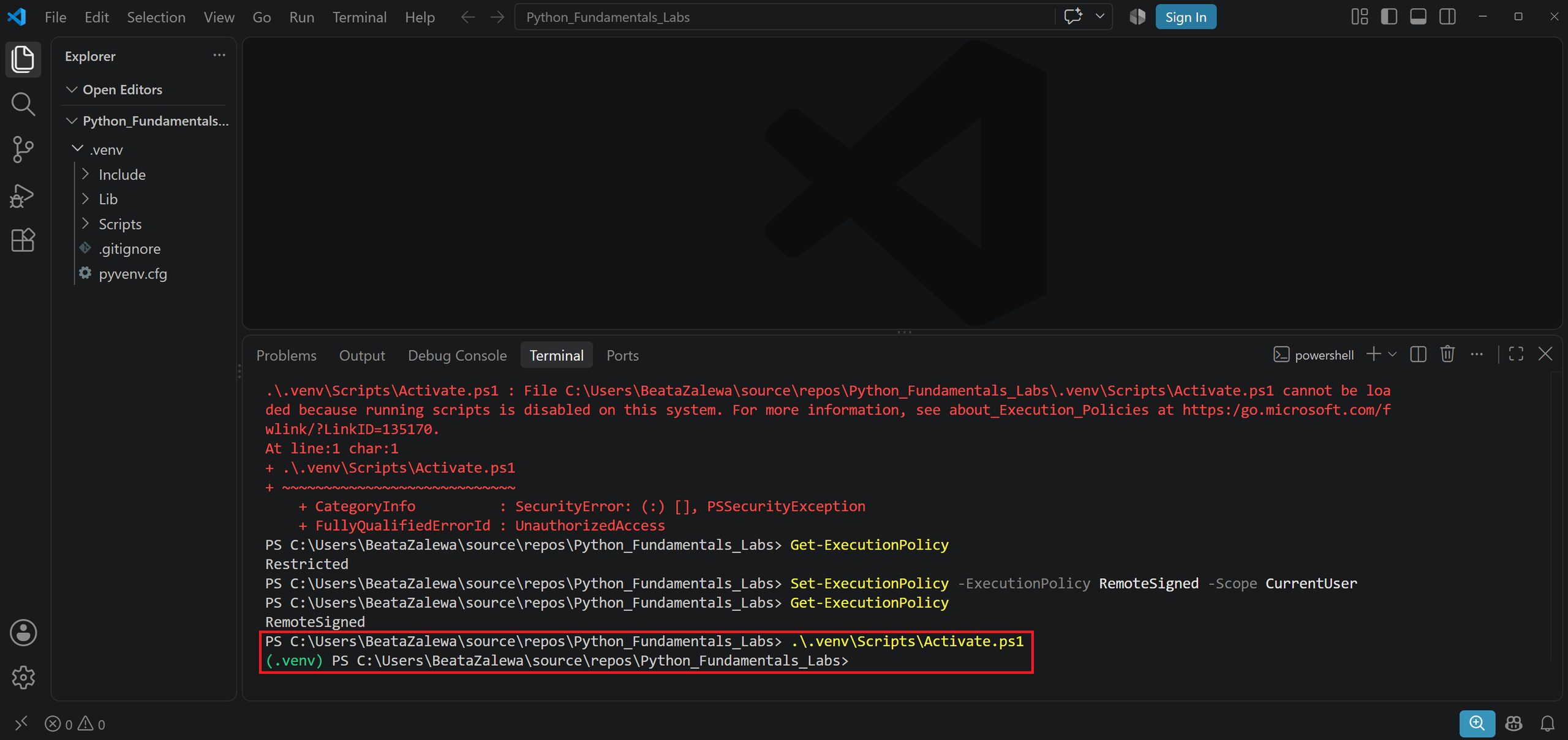Open terminal panel more actions ellipsis
This screenshot has width=1568, height=740.
point(1477,354)
